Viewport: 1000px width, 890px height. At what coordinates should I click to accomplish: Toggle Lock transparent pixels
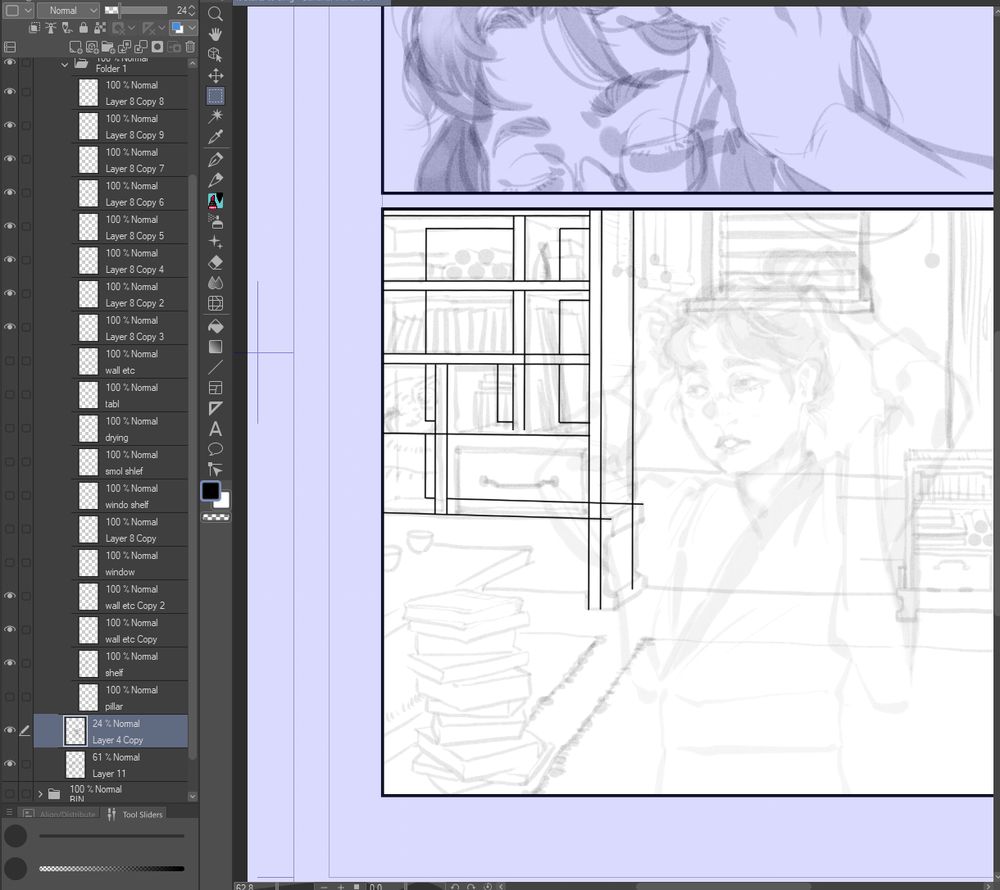click(x=100, y=28)
